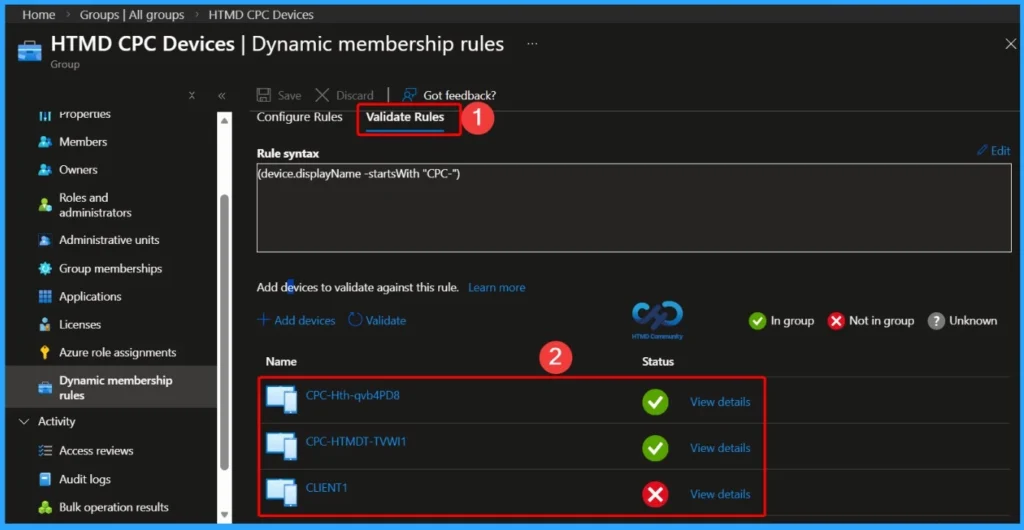Go to Home breadcrumb

pos(39,14)
